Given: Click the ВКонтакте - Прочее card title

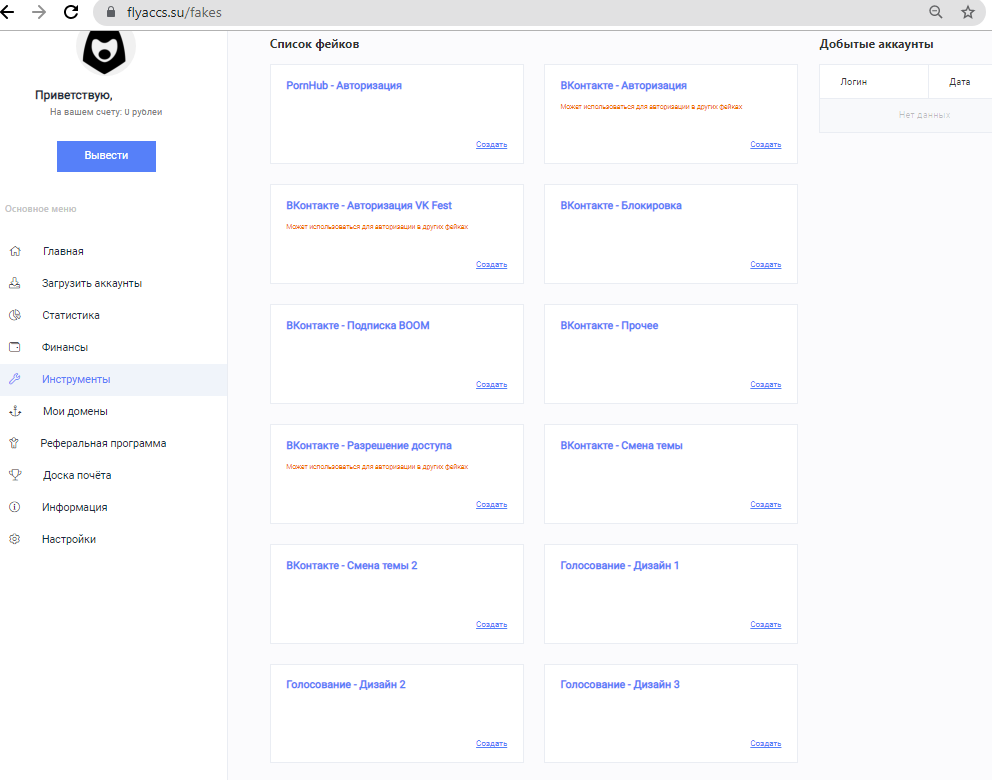Looking at the screenshot, I should [609, 325].
